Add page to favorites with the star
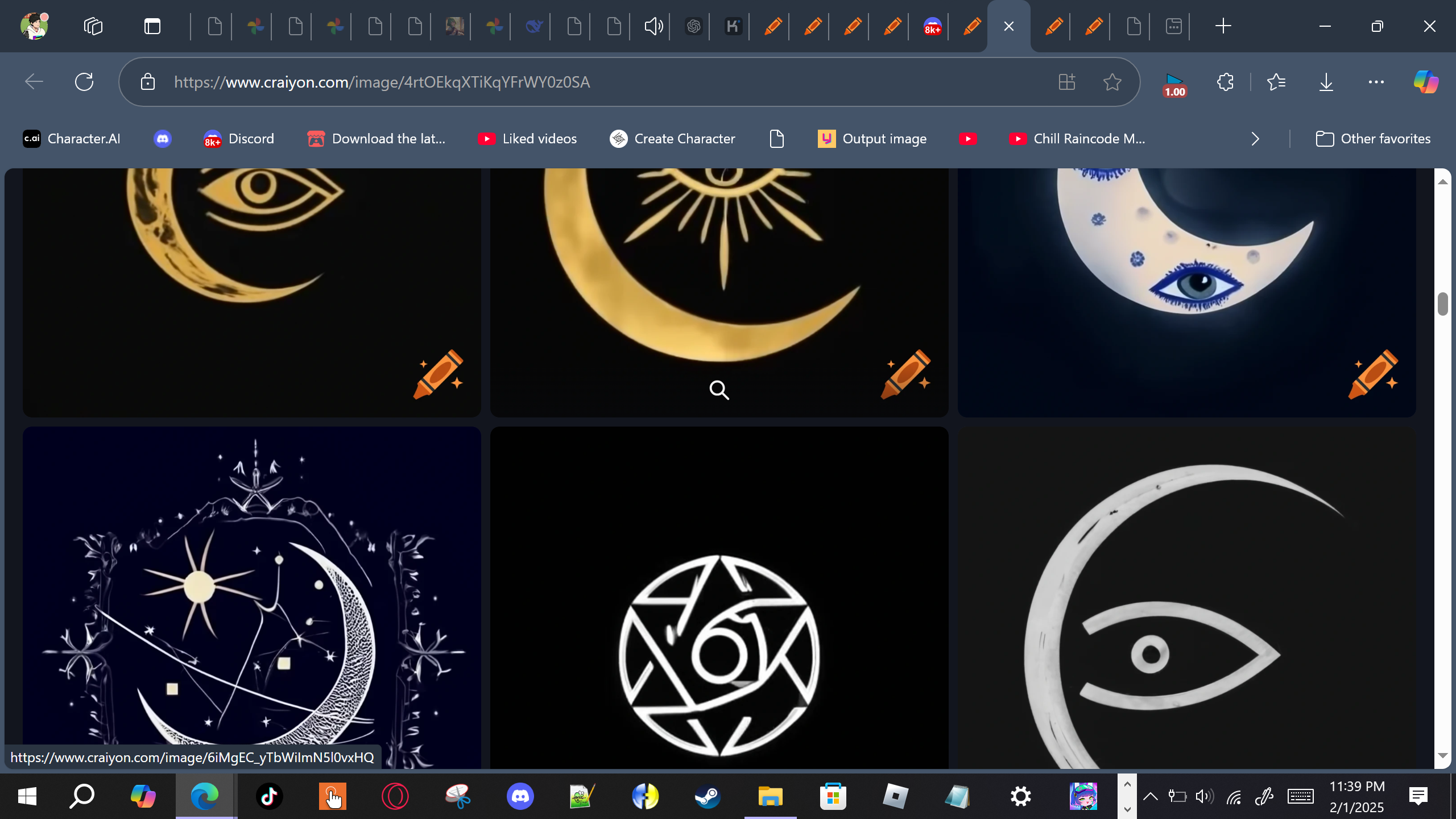 tap(1112, 82)
